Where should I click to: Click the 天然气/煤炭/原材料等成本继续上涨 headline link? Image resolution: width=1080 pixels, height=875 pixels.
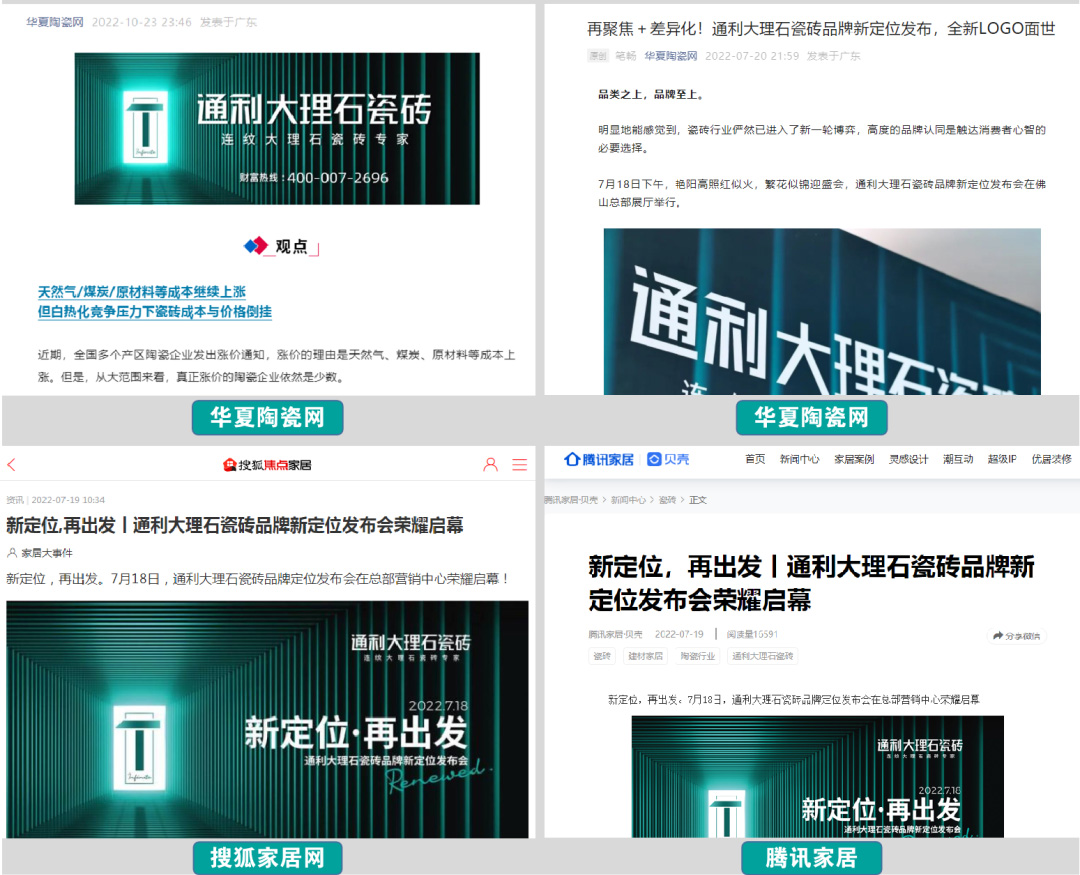click(142, 292)
